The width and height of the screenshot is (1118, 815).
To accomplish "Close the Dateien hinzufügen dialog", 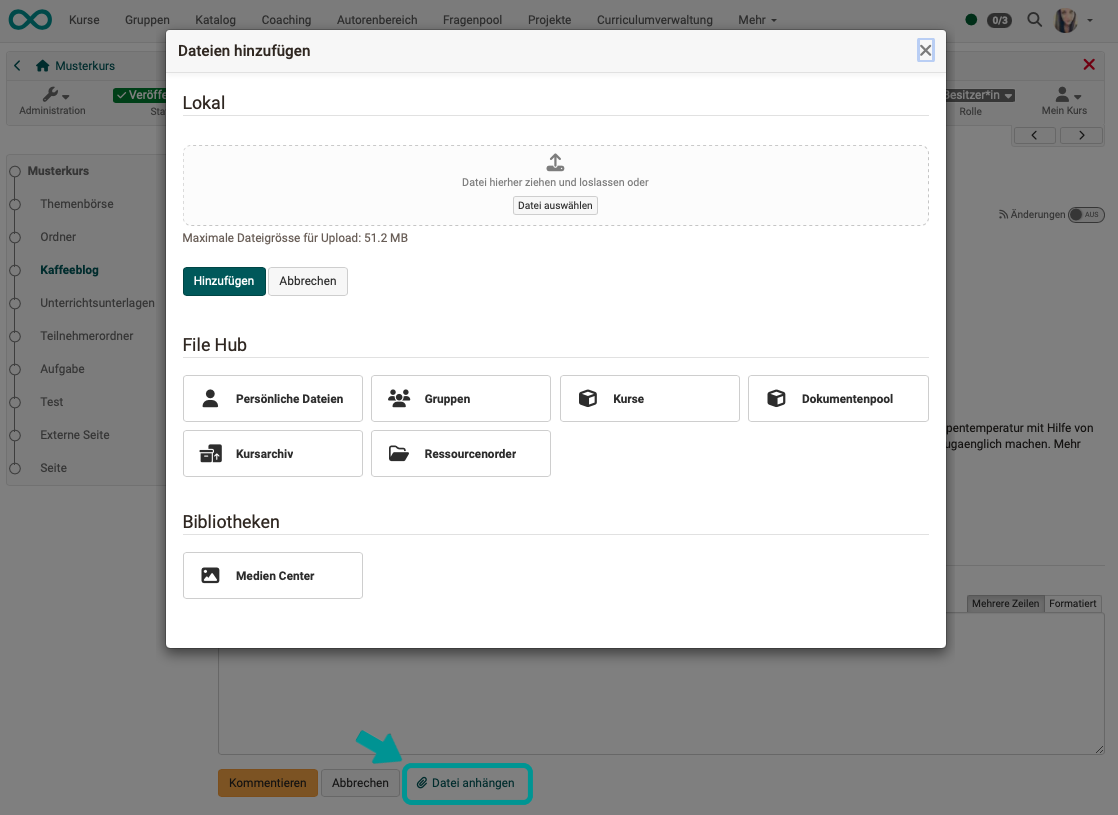I will [x=925, y=51].
